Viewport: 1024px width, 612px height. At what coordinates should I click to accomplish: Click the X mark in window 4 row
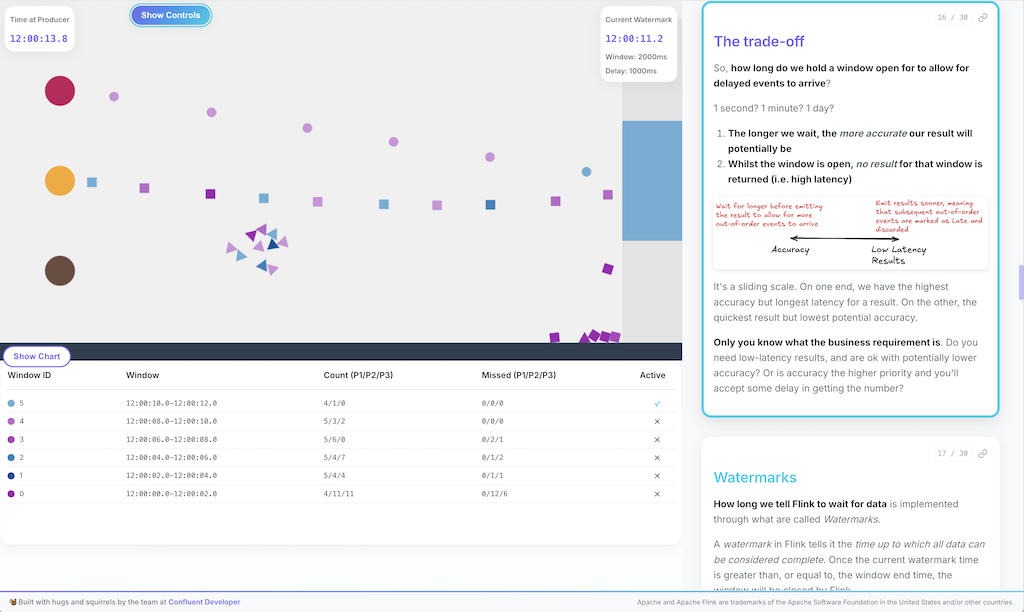(657, 422)
